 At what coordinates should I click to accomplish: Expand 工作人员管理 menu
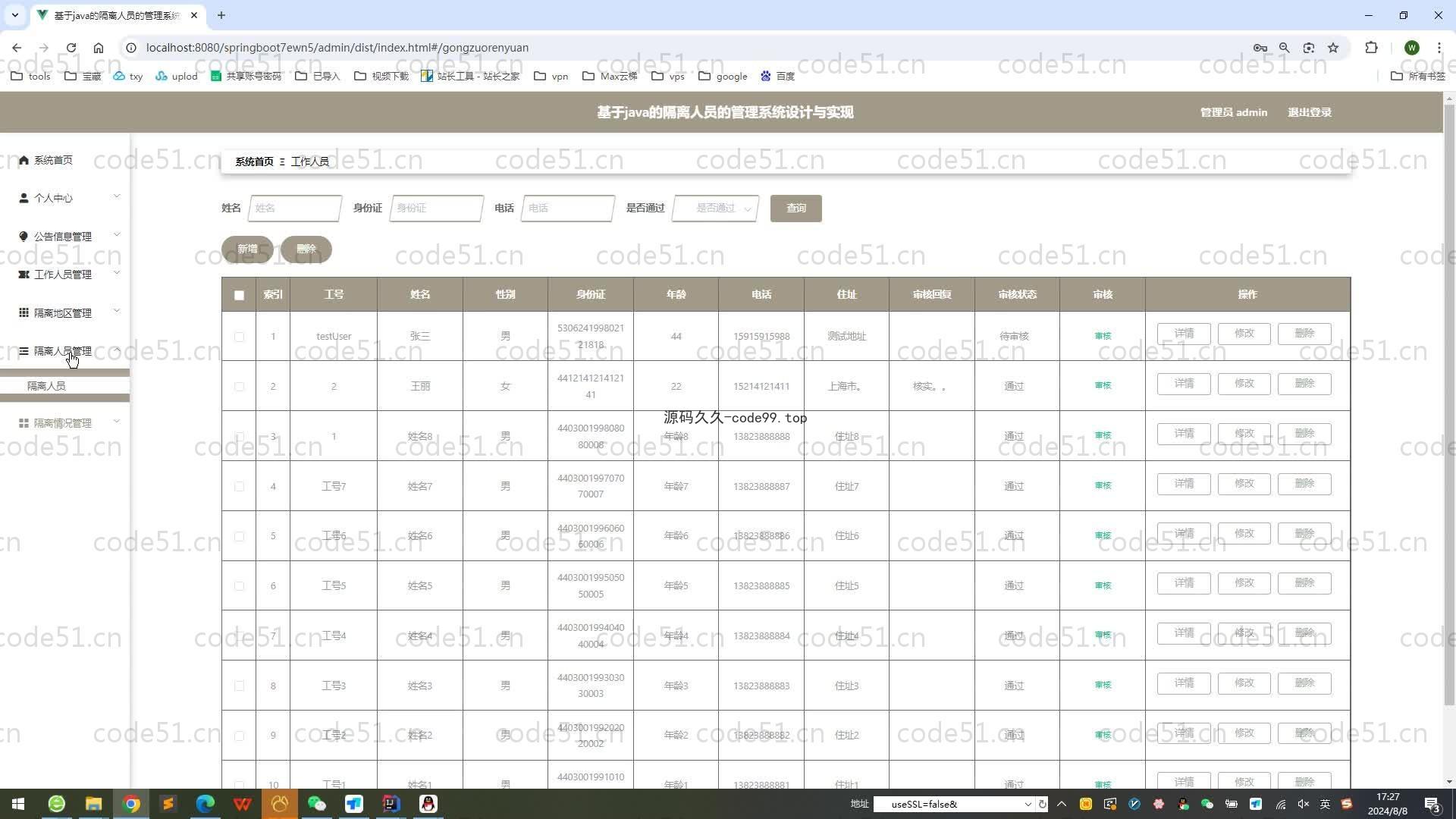point(64,275)
